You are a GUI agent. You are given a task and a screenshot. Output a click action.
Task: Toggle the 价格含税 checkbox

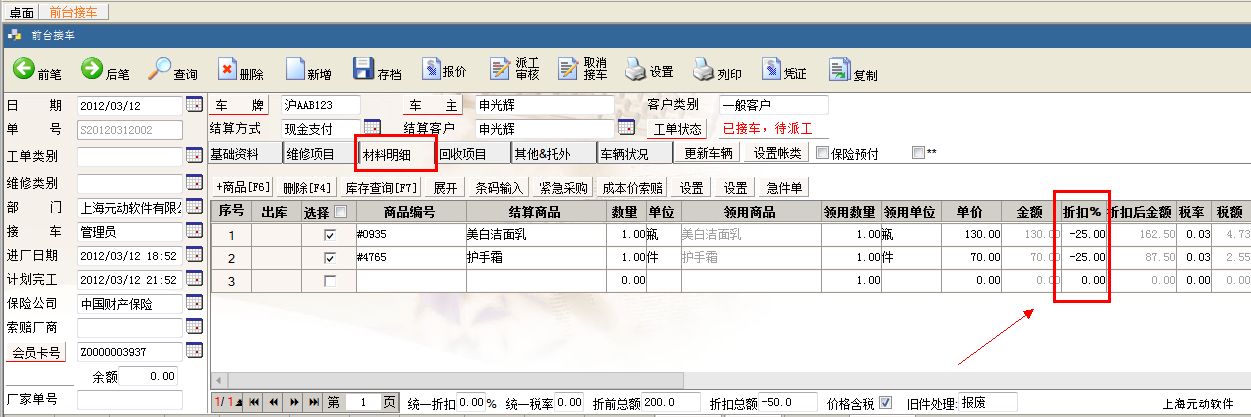(x=885, y=402)
